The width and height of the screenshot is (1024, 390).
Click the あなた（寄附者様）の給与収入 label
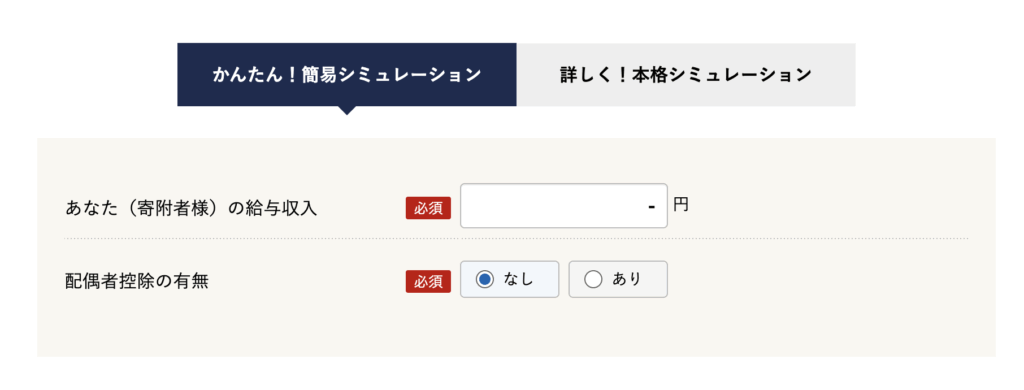pyautogui.click(x=191, y=208)
